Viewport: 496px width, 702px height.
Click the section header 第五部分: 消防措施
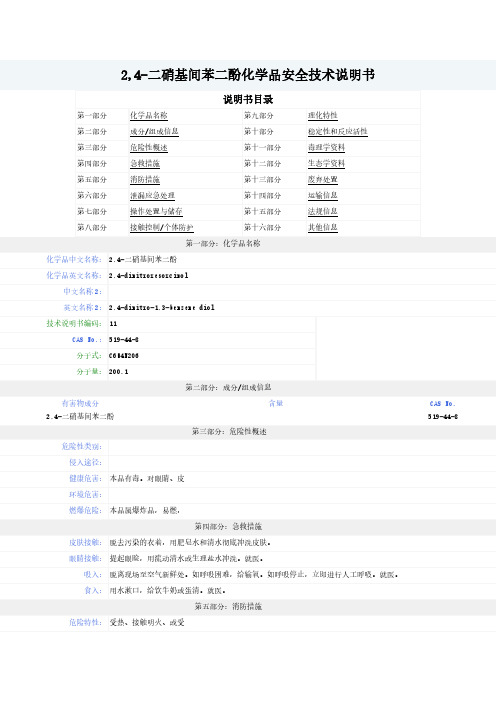coord(228,607)
